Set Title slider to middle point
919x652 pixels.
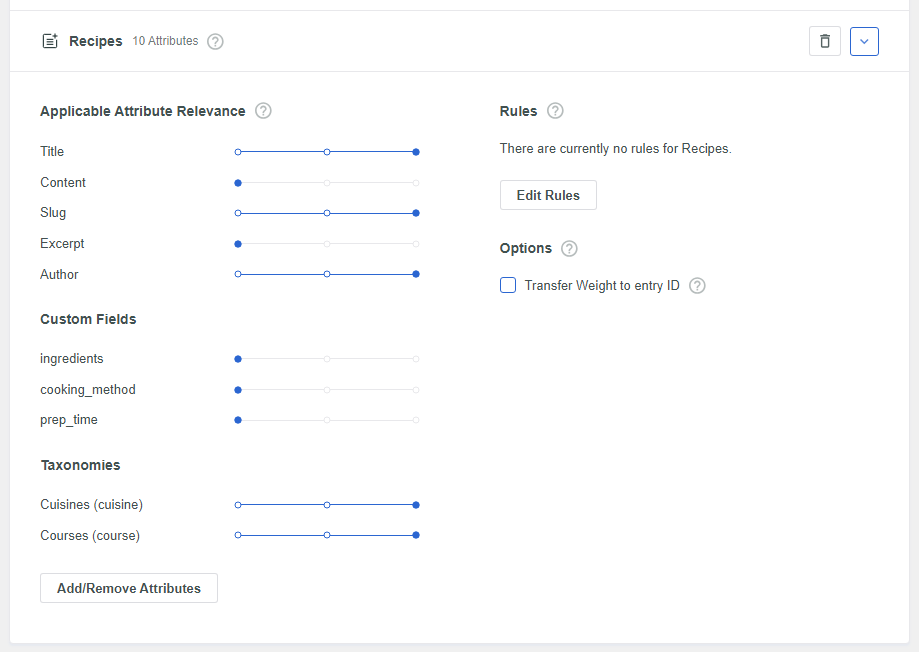[327, 152]
